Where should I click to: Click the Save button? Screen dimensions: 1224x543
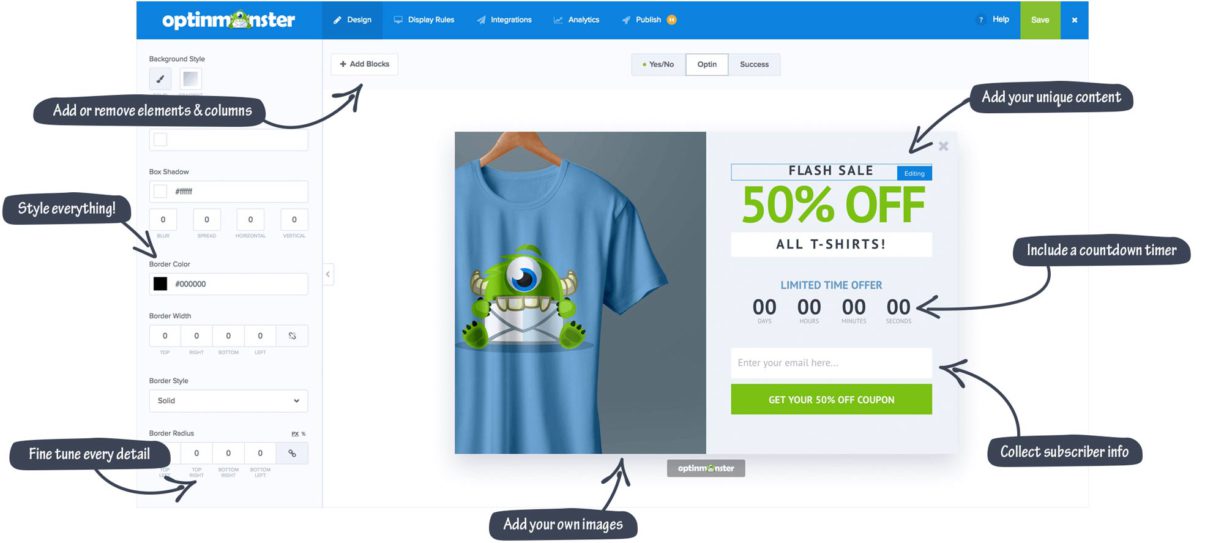pos(1040,20)
